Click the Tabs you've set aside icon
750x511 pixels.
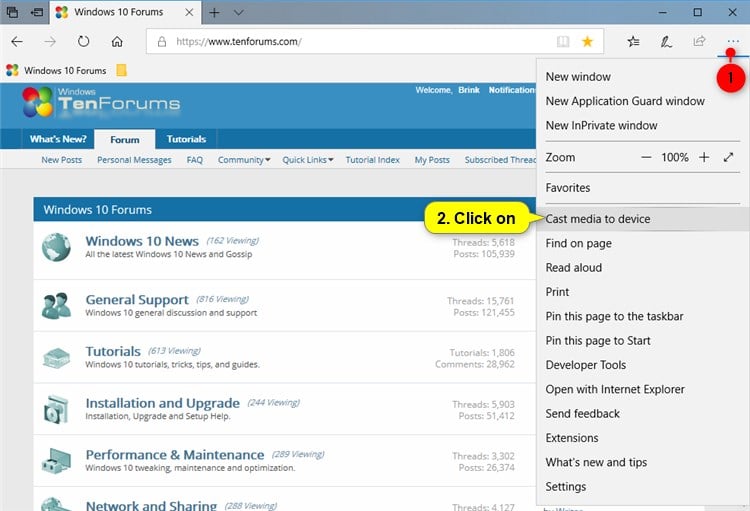pyautogui.click(x=12, y=12)
